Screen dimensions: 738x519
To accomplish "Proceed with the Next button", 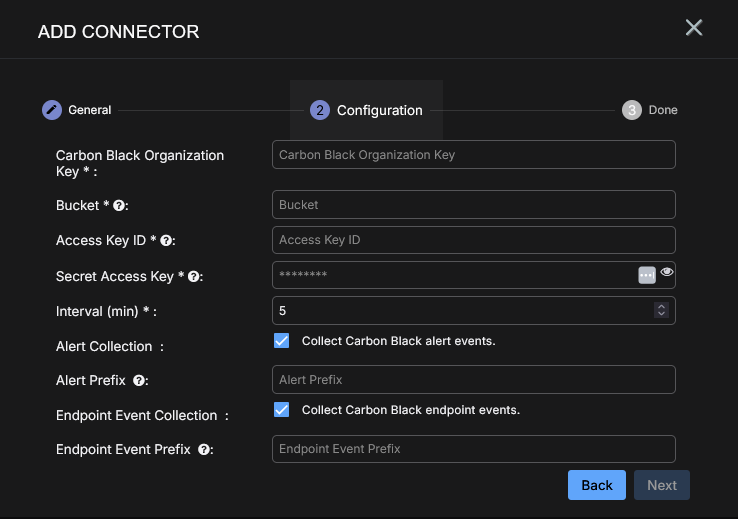I will (x=661, y=485).
